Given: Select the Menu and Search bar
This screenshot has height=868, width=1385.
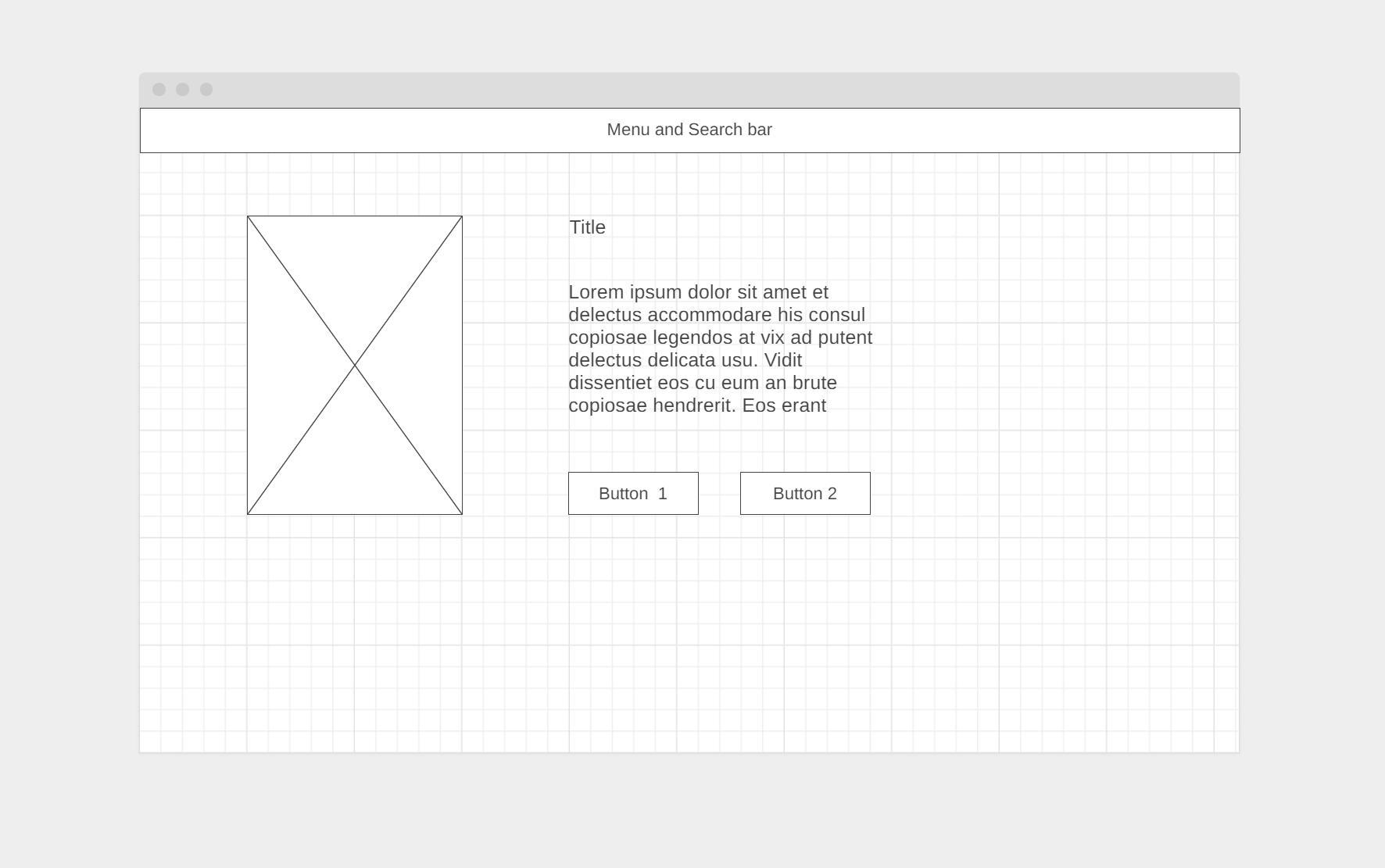Looking at the screenshot, I should click(x=689, y=130).
